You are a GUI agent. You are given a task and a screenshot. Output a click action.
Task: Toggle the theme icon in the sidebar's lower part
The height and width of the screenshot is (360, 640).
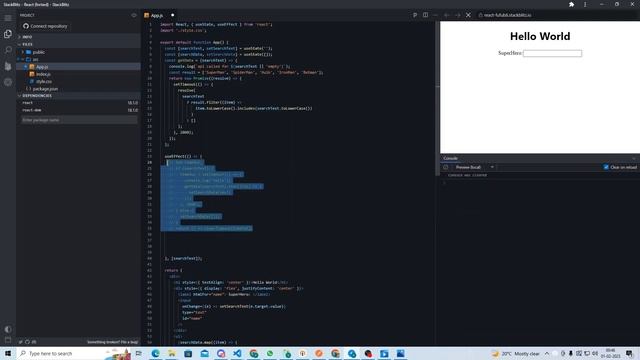[x=8, y=329]
